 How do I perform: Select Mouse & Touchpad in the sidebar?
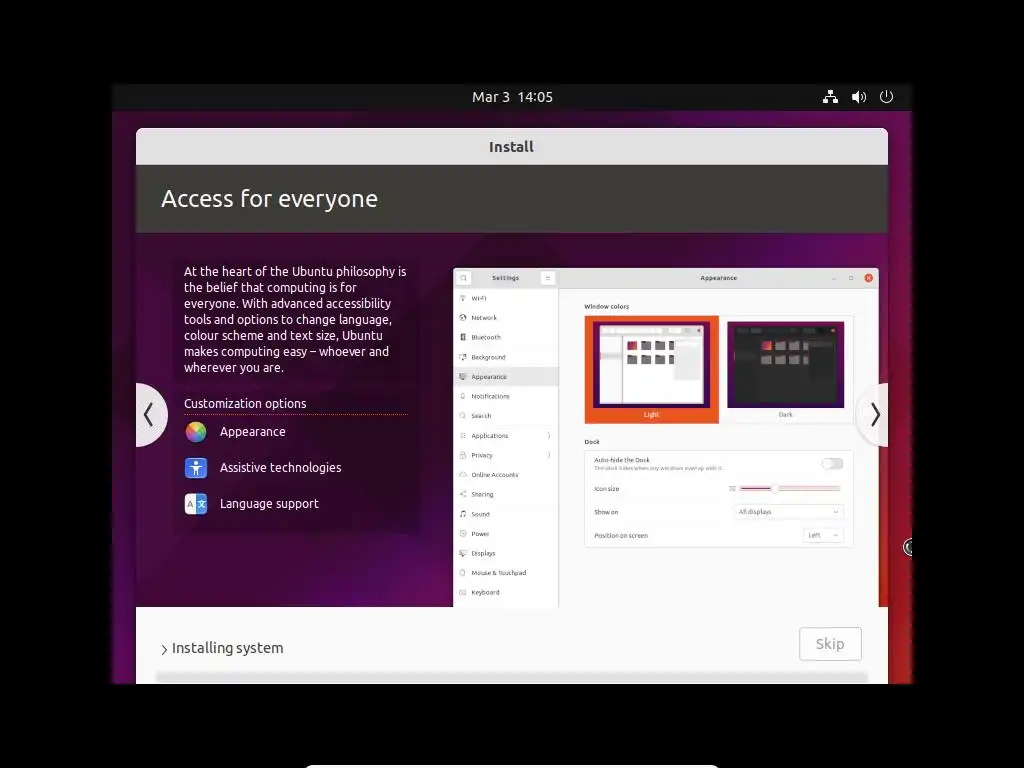pos(506,573)
